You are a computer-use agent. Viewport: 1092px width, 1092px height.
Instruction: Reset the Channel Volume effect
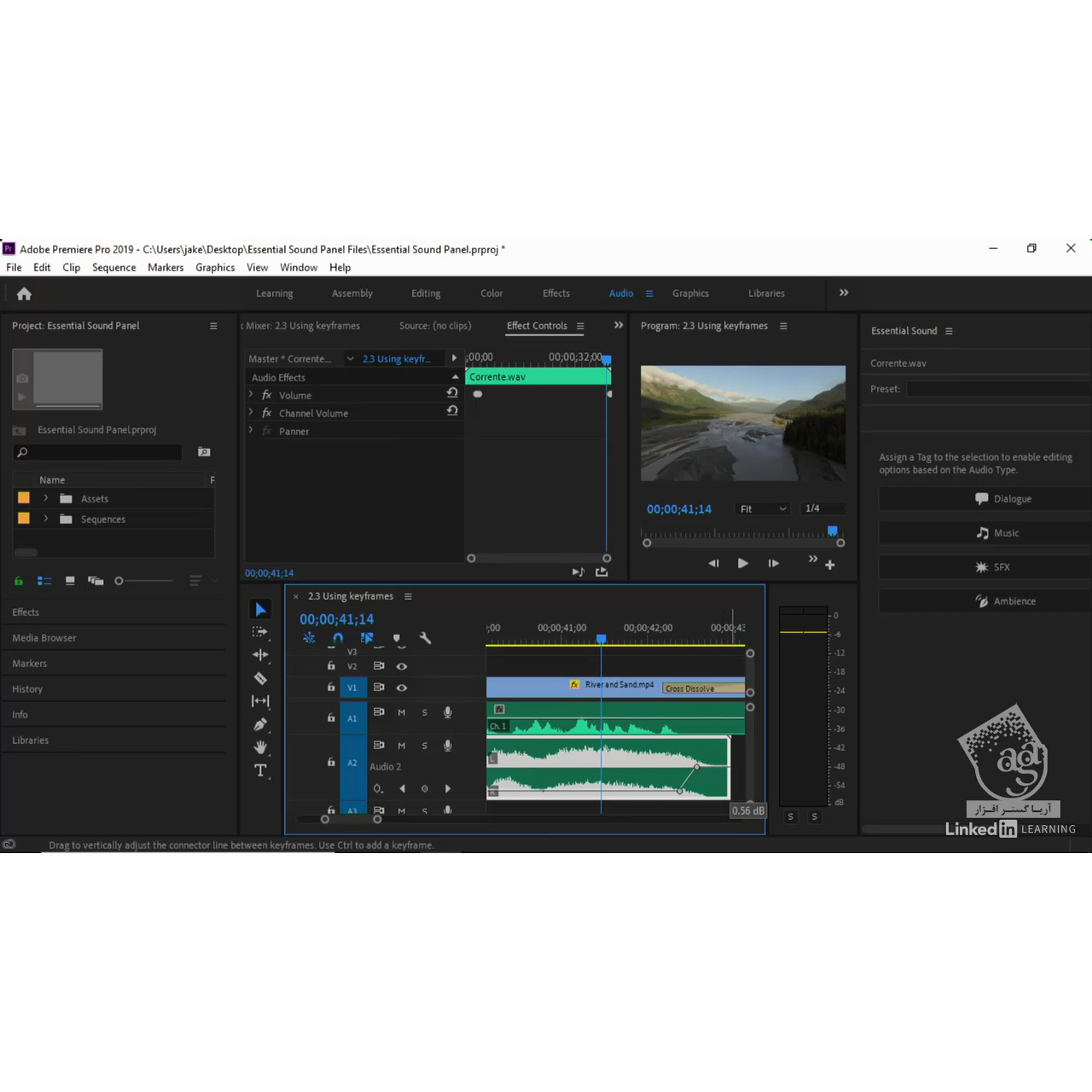click(x=452, y=411)
